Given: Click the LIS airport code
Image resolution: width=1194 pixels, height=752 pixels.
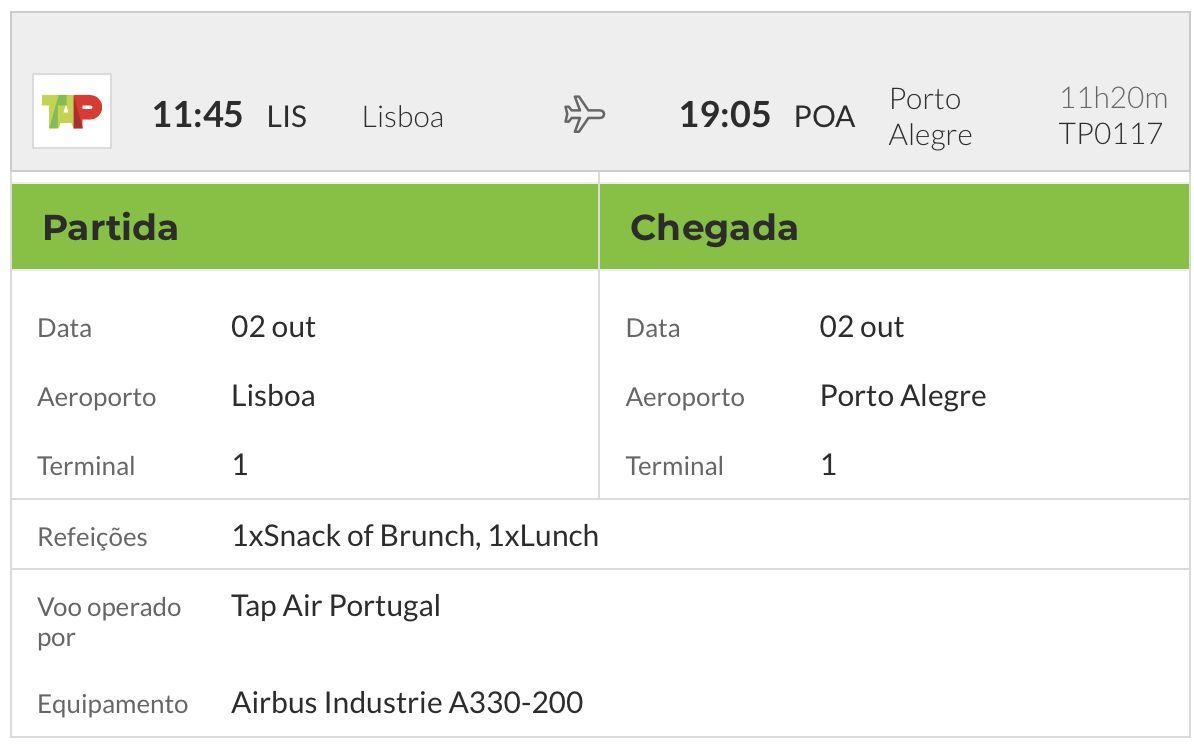Looking at the screenshot, I should click(286, 116).
